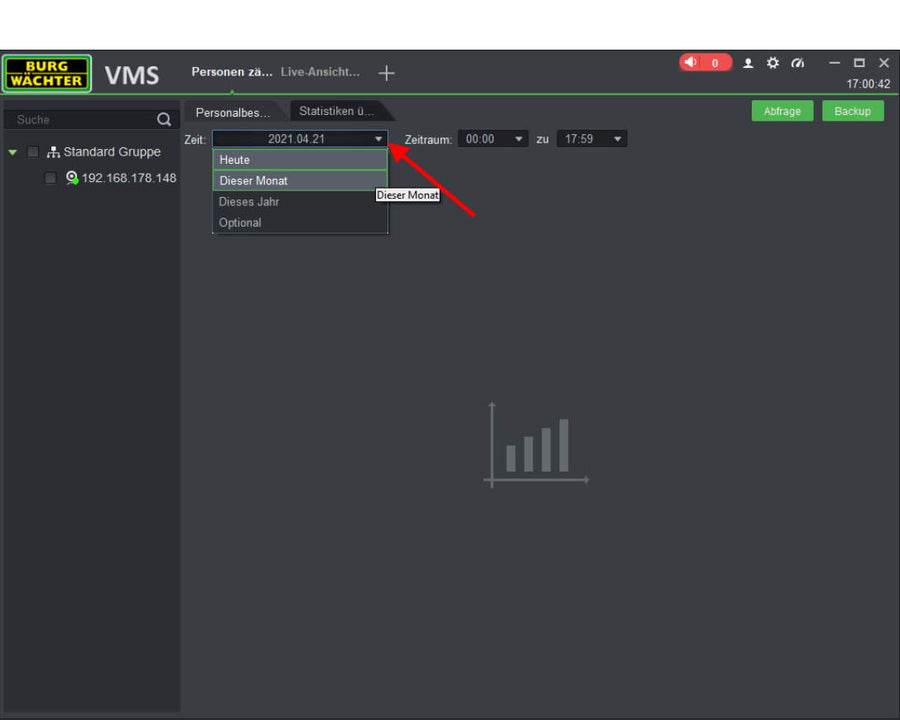Open the Zeit date dropdown
This screenshot has width=900, height=720.
point(299,139)
